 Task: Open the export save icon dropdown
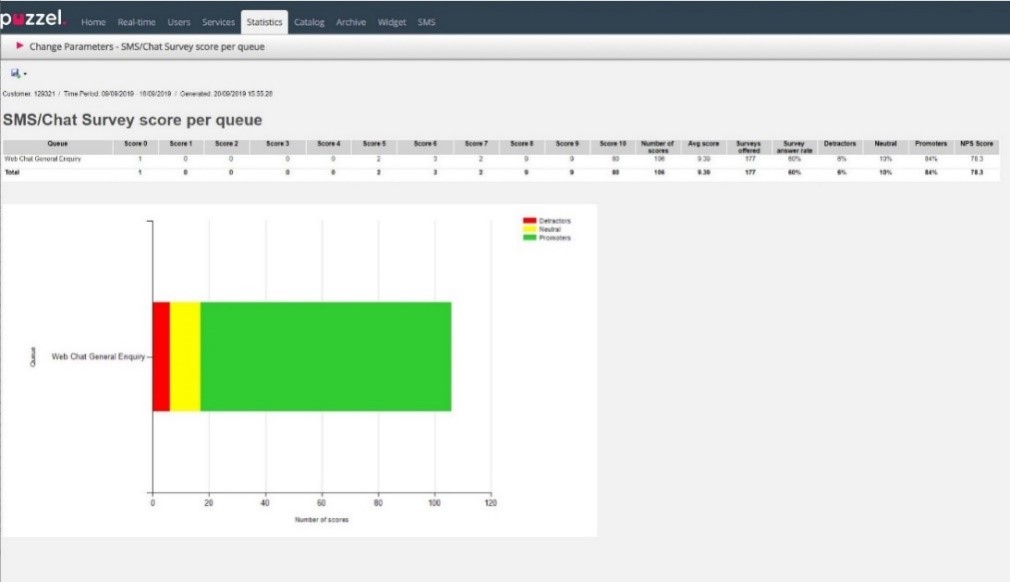(x=17, y=73)
